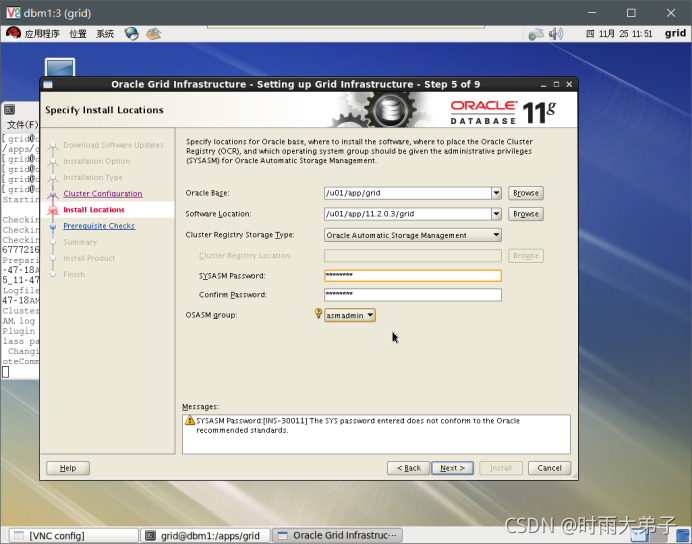Screen dimensions: 692x544
Task: Launch the web browser globe icon
Action: [131, 34]
